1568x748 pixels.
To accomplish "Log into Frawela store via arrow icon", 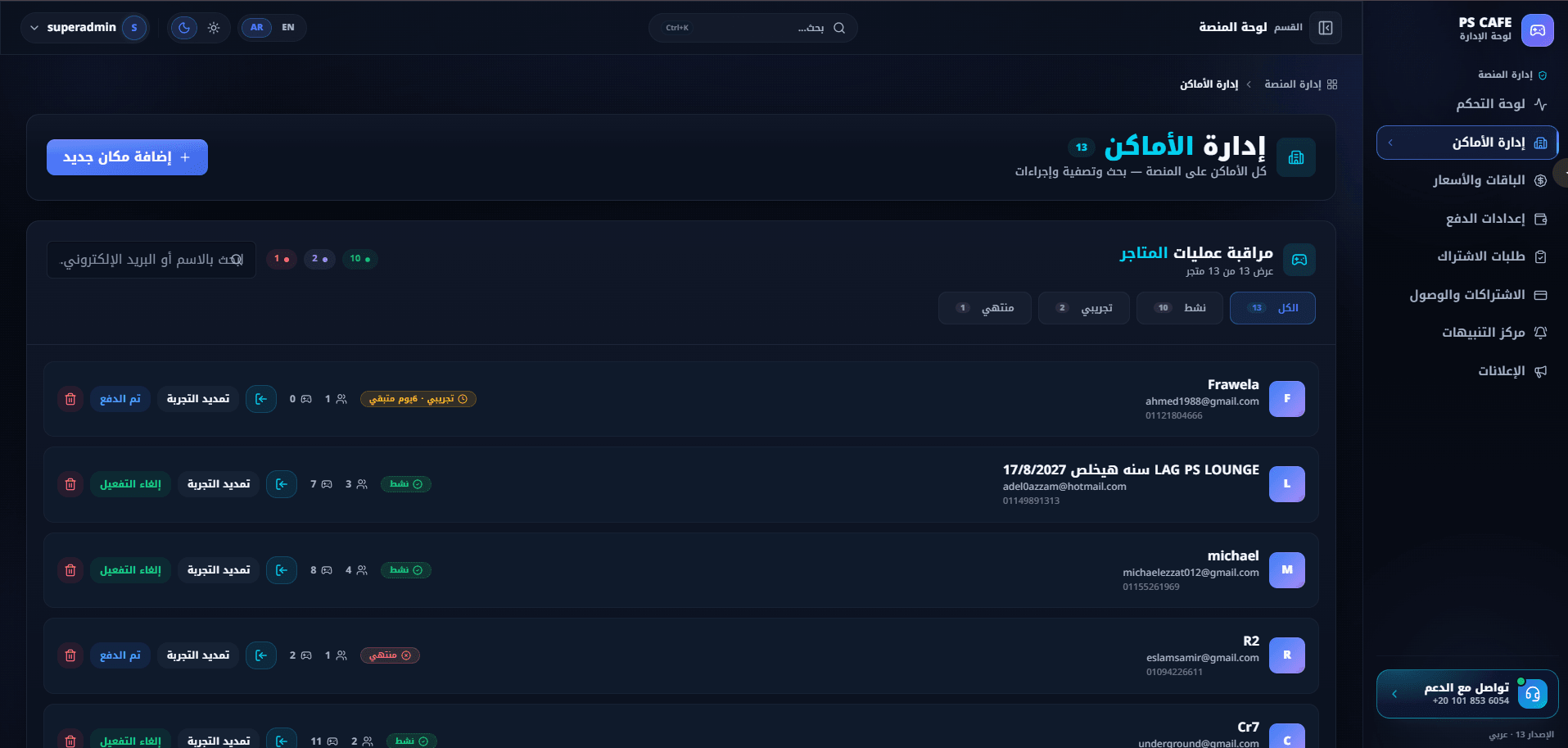I will coord(261,399).
